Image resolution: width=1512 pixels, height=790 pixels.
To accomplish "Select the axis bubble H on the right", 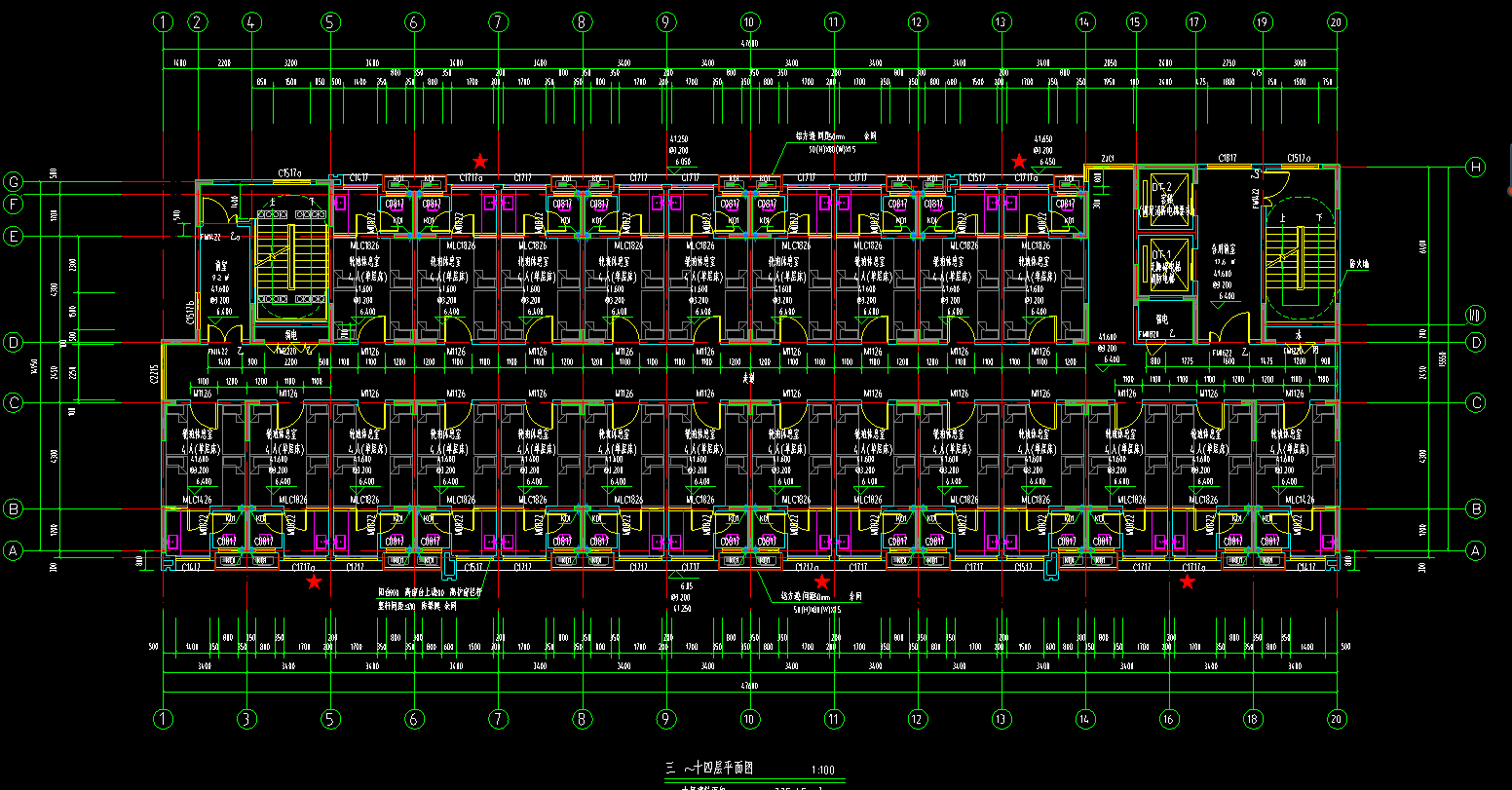I will pos(1476,168).
